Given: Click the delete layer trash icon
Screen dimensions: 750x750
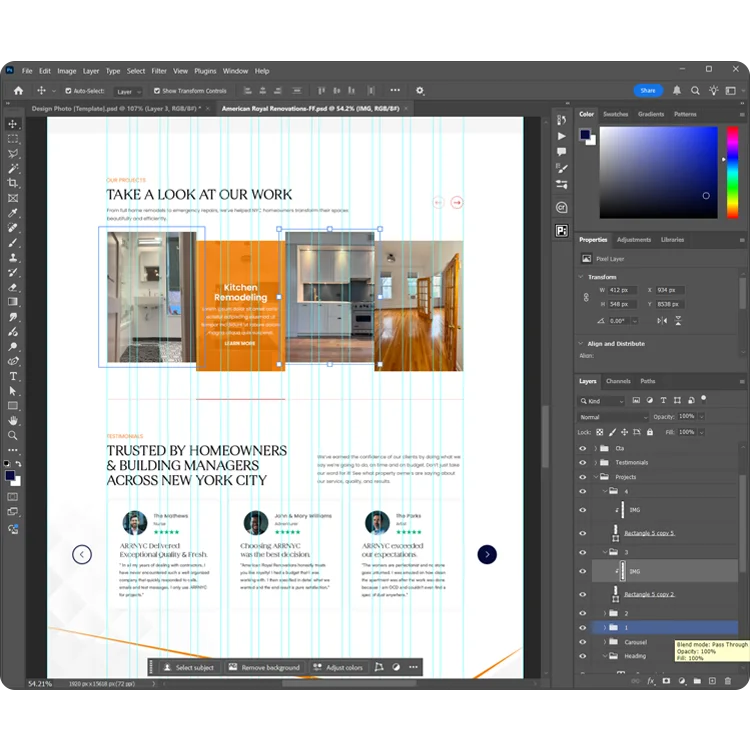Looking at the screenshot, I should (x=727, y=681).
